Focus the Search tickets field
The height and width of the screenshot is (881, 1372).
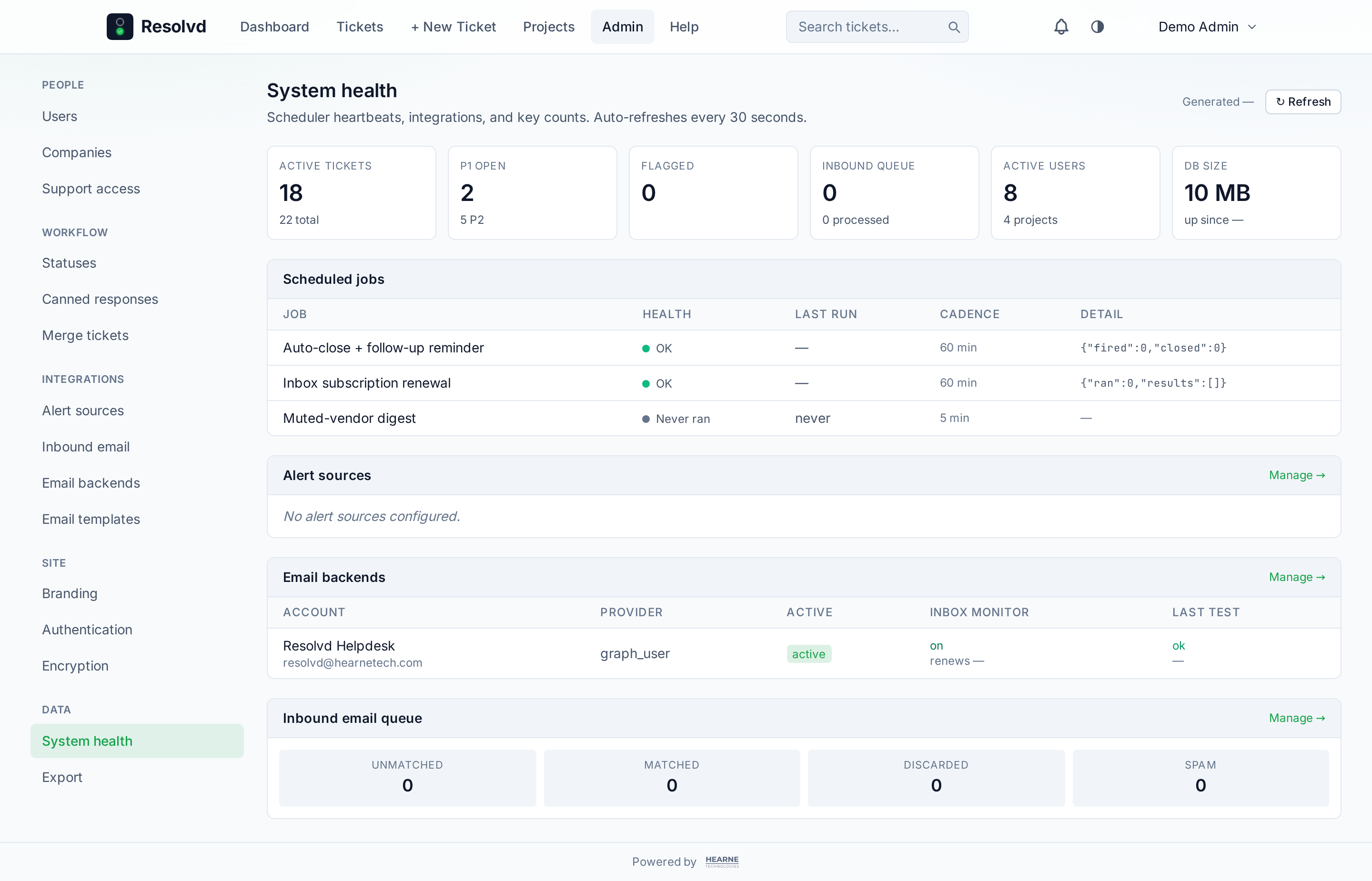[x=877, y=27]
